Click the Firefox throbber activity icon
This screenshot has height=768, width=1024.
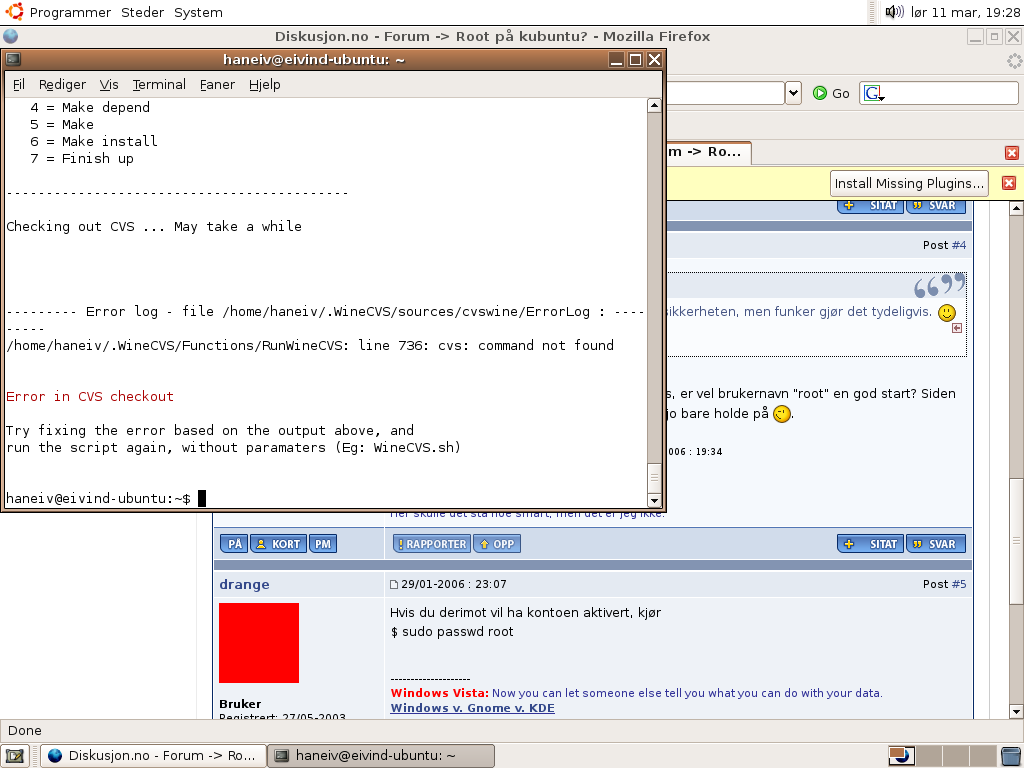click(x=1014, y=61)
